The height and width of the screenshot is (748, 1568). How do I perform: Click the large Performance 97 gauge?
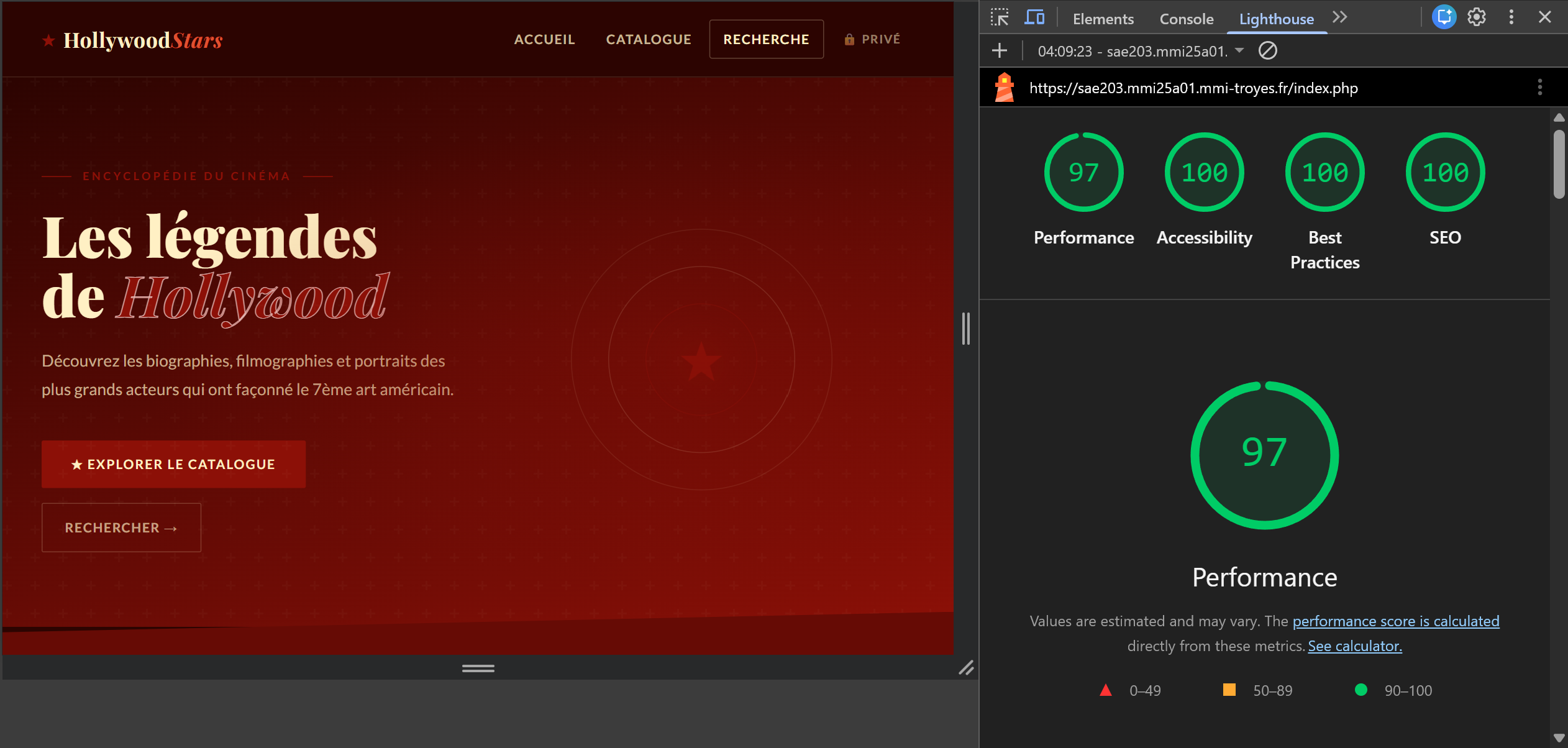[1265, 455]
